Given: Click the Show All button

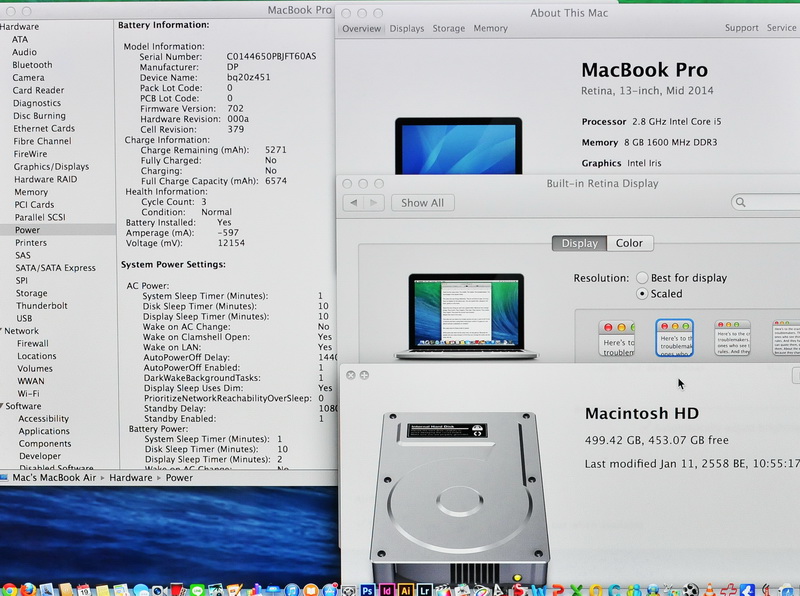Looking at the screenshot, I should click(422, 203).
